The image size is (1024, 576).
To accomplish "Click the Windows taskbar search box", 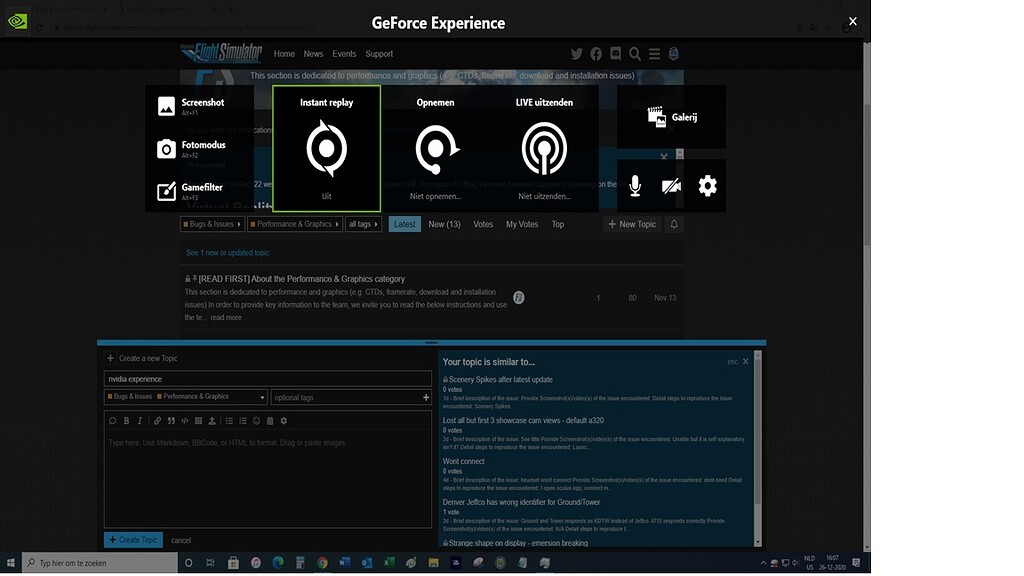I will pos(100,562).
